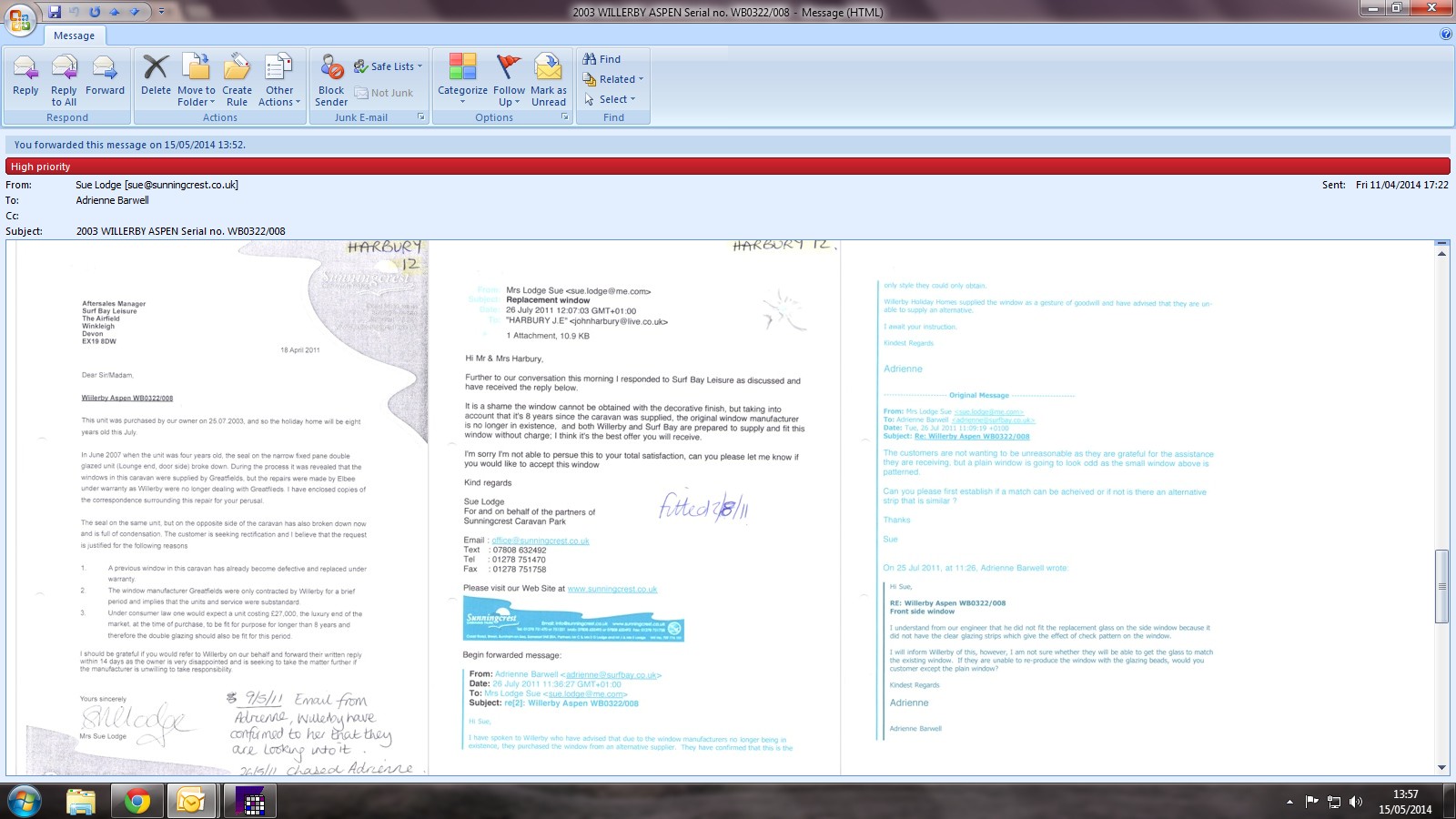Click the Not Junk button
This screenshot has width=1456, height=819.
click(383, 93)
